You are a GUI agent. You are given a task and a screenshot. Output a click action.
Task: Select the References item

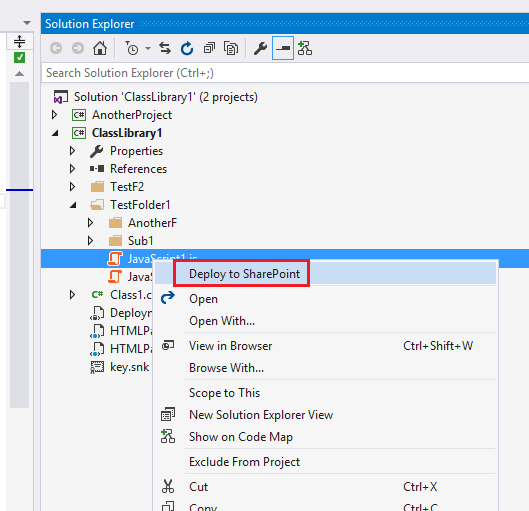tap(138, 169)
